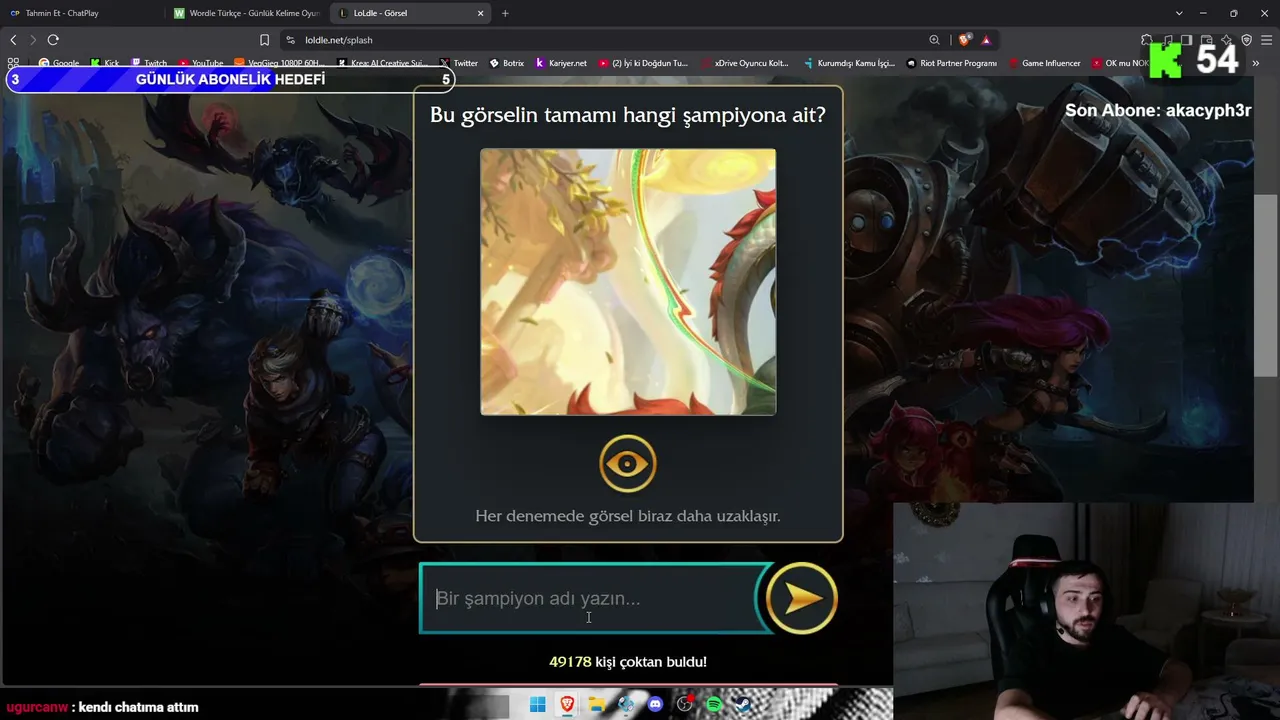Open Discord from the taskbar

pos(656,705)
